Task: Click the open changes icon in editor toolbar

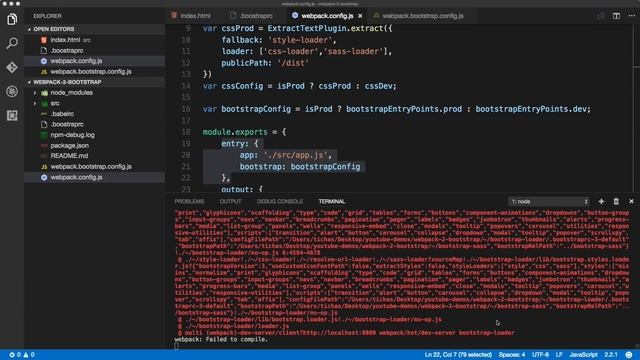Action: click(x=600, y=16)
